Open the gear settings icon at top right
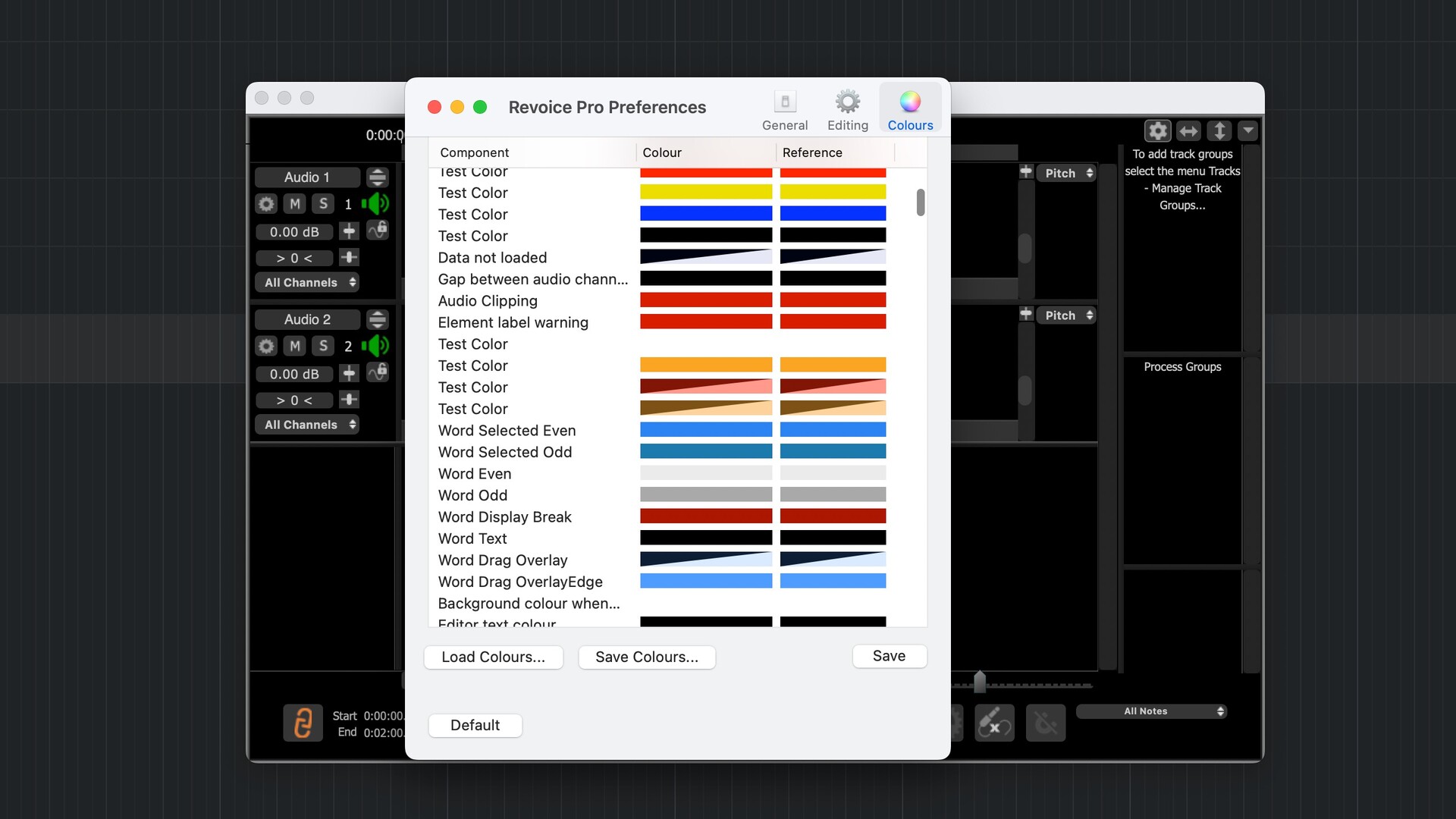The height and width of the screenshot is (819, 1456). click(1157, 131)
